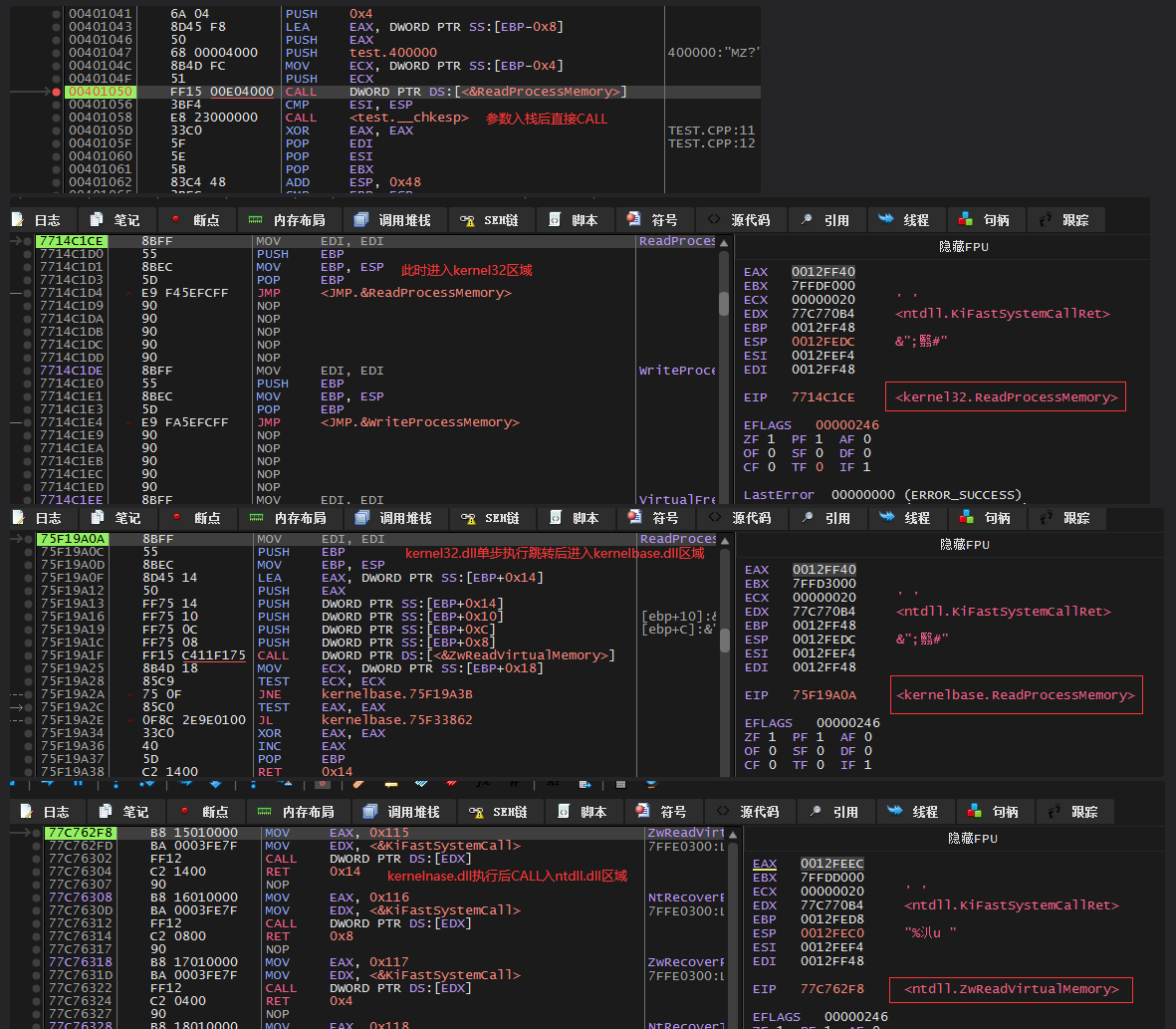Open the 日志 log tab icon above the 7714C1CE disassembly
This screenshot has width=1176, height=1029.
point(17,220)
